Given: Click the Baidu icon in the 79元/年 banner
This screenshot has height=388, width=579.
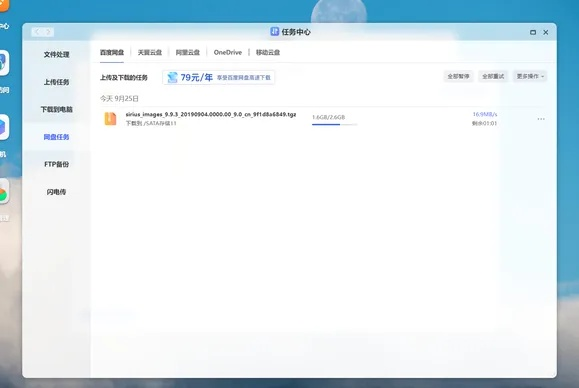Looking at the screenshot, I should pyautogui.click(x=172, y=78).
